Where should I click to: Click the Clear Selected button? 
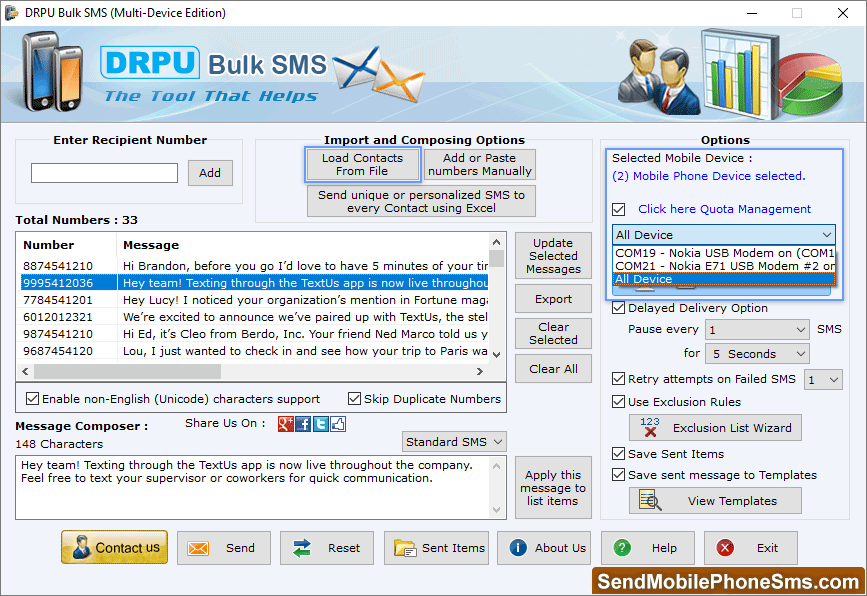tap(553, 333)
